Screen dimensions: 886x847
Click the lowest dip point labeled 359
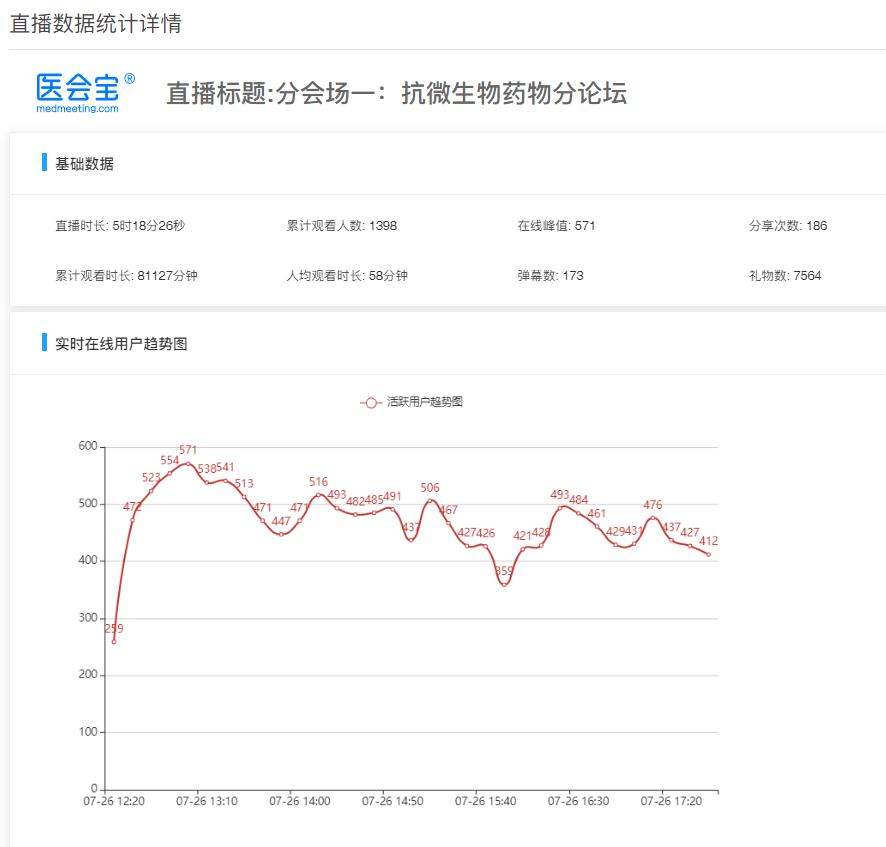[x=504, y=585]
